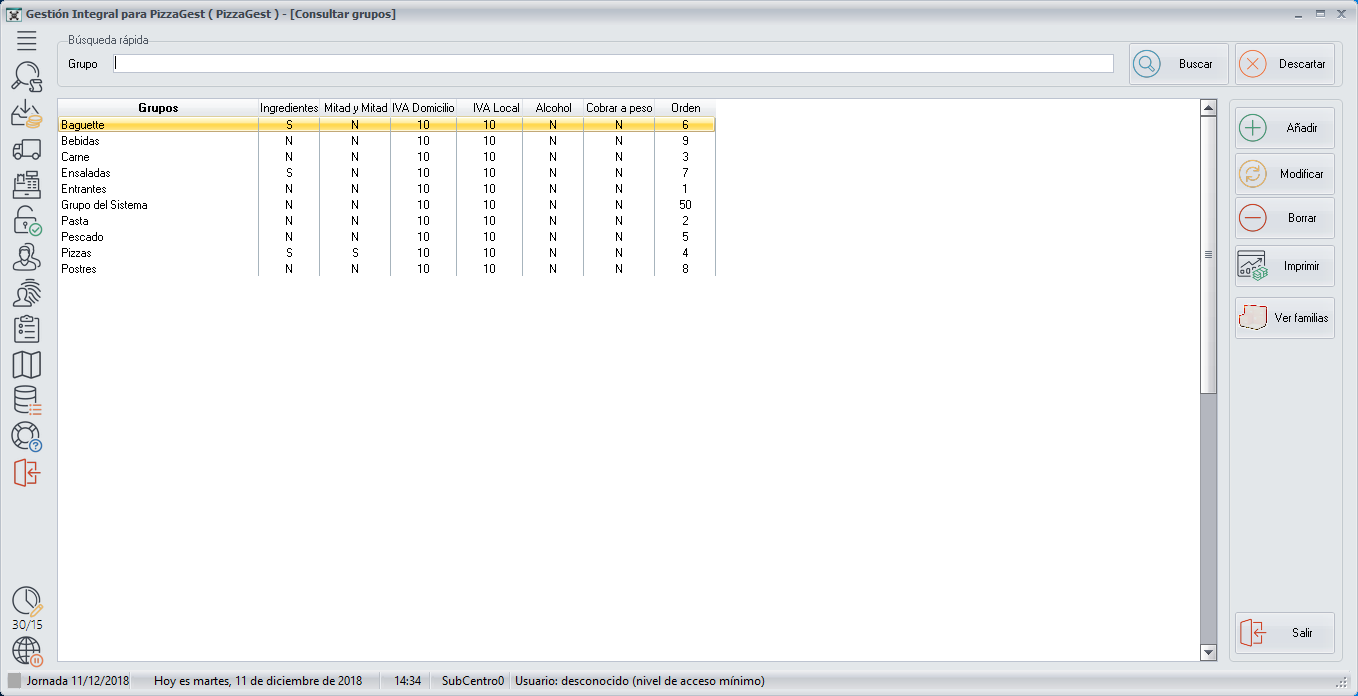This screenshot has width=1358, height=696.
Task: Click Añadir to add a group
Action: pos(1284,129)
